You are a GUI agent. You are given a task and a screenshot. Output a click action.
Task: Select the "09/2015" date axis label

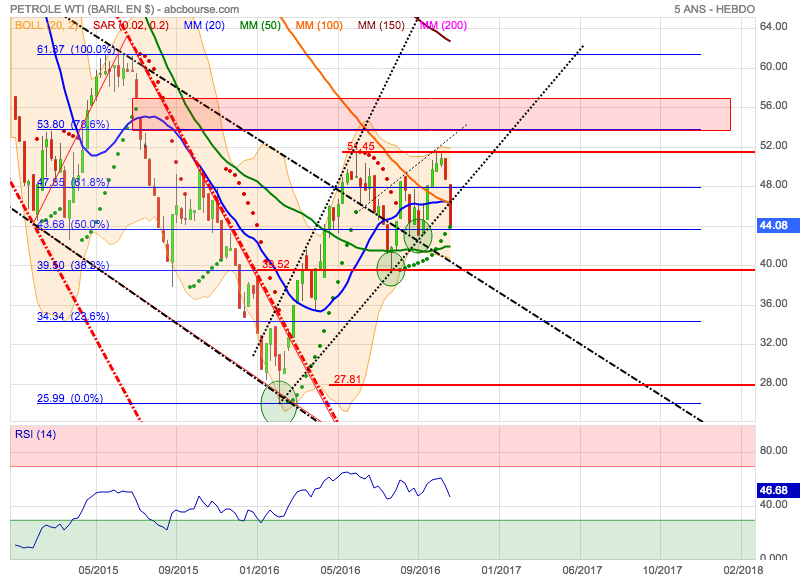point(178,570)
